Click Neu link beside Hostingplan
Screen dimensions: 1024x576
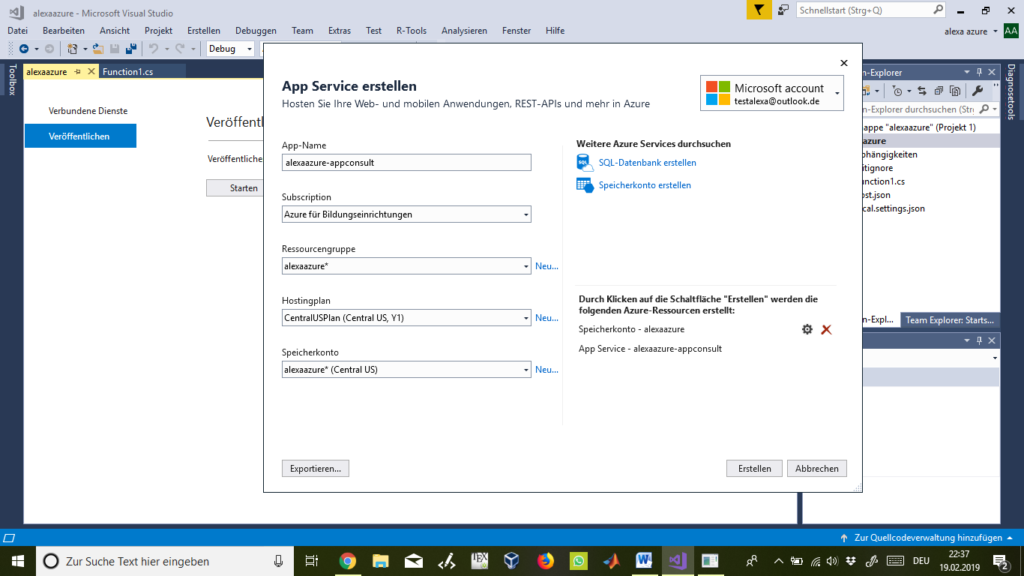click(547, 317)
